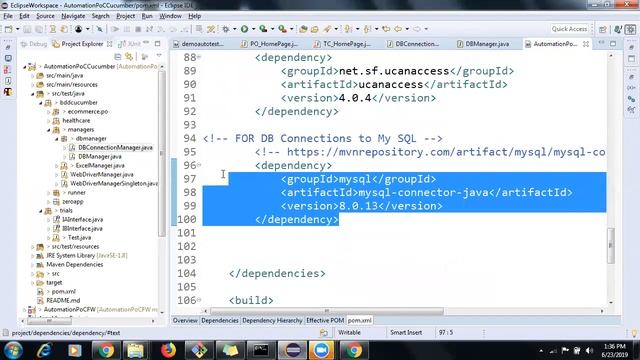Switch to the TC_HomePage.j... editor tab

(342, 44)
